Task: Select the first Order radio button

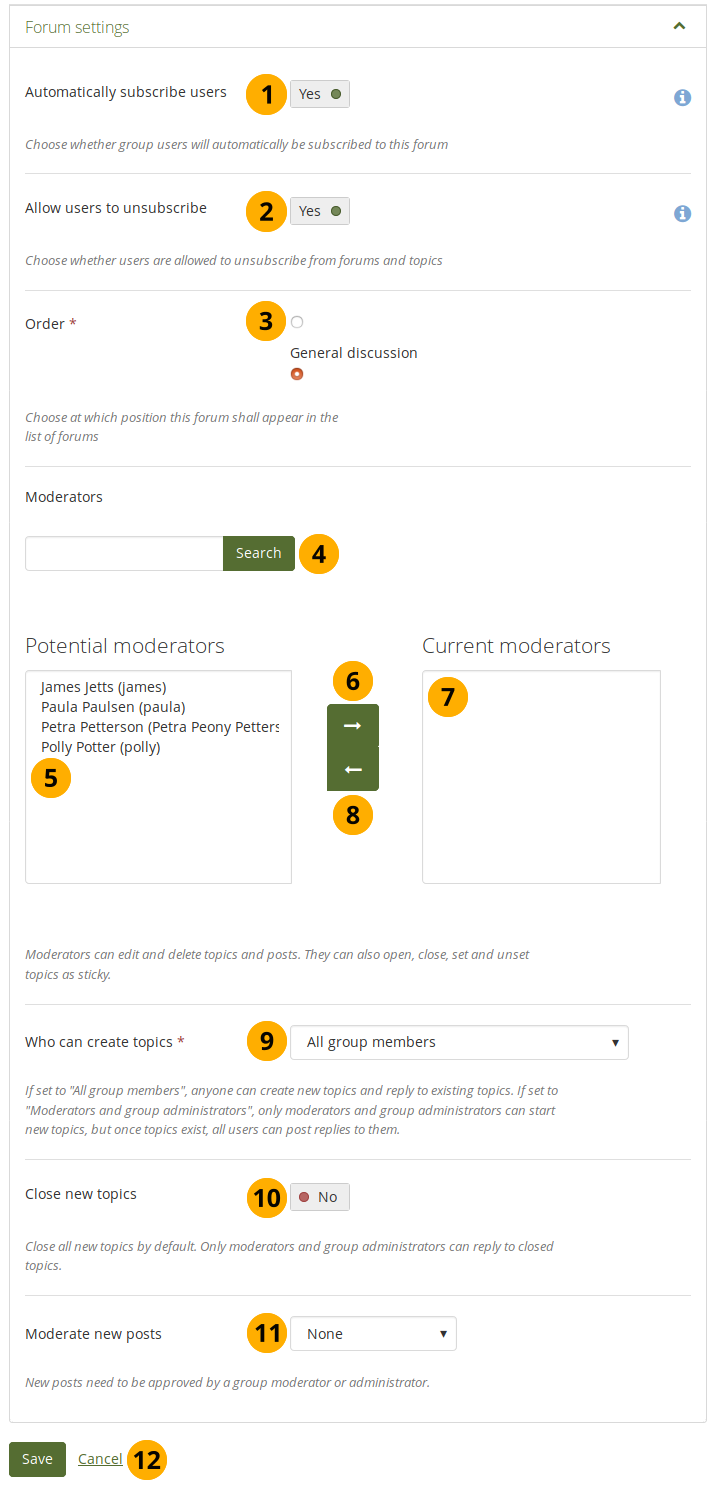Action: pos(297,322)
